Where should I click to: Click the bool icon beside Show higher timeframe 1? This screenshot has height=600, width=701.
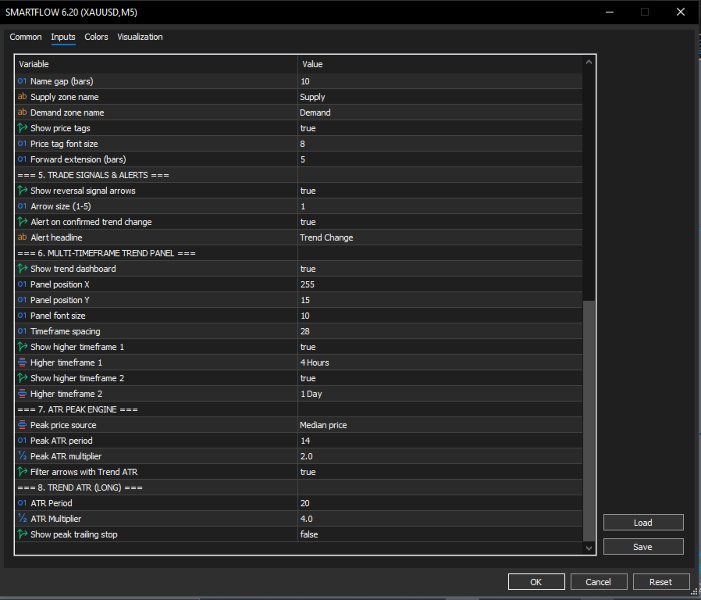click(x=22, y=347)
